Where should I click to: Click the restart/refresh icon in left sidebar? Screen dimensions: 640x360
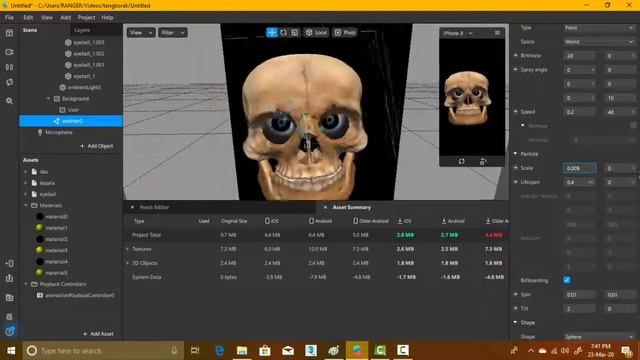point(9,82)
